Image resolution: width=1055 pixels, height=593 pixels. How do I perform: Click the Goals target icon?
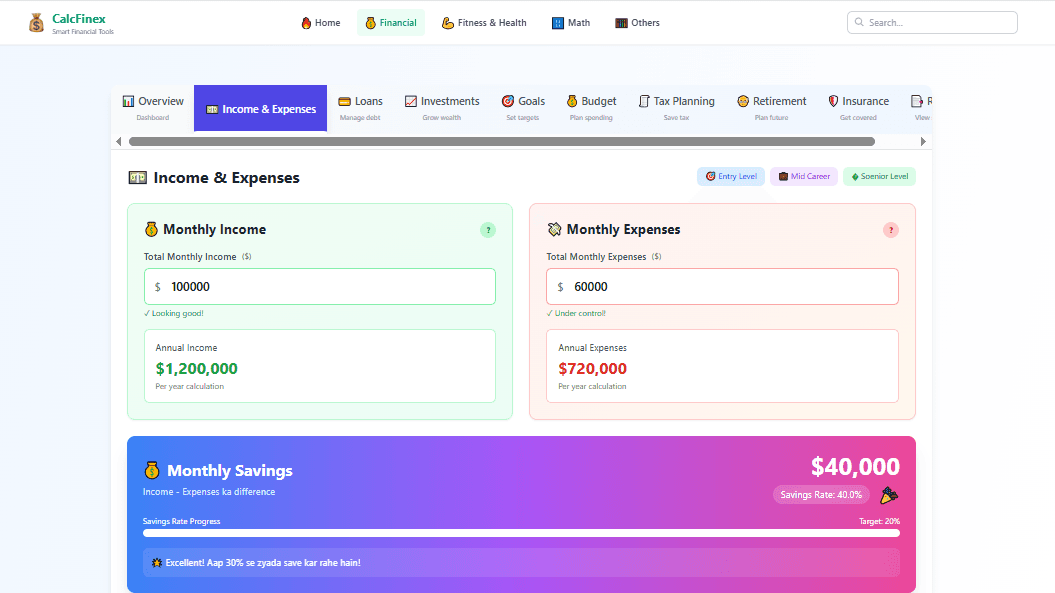pyautogui.click(x=508, y=101)
